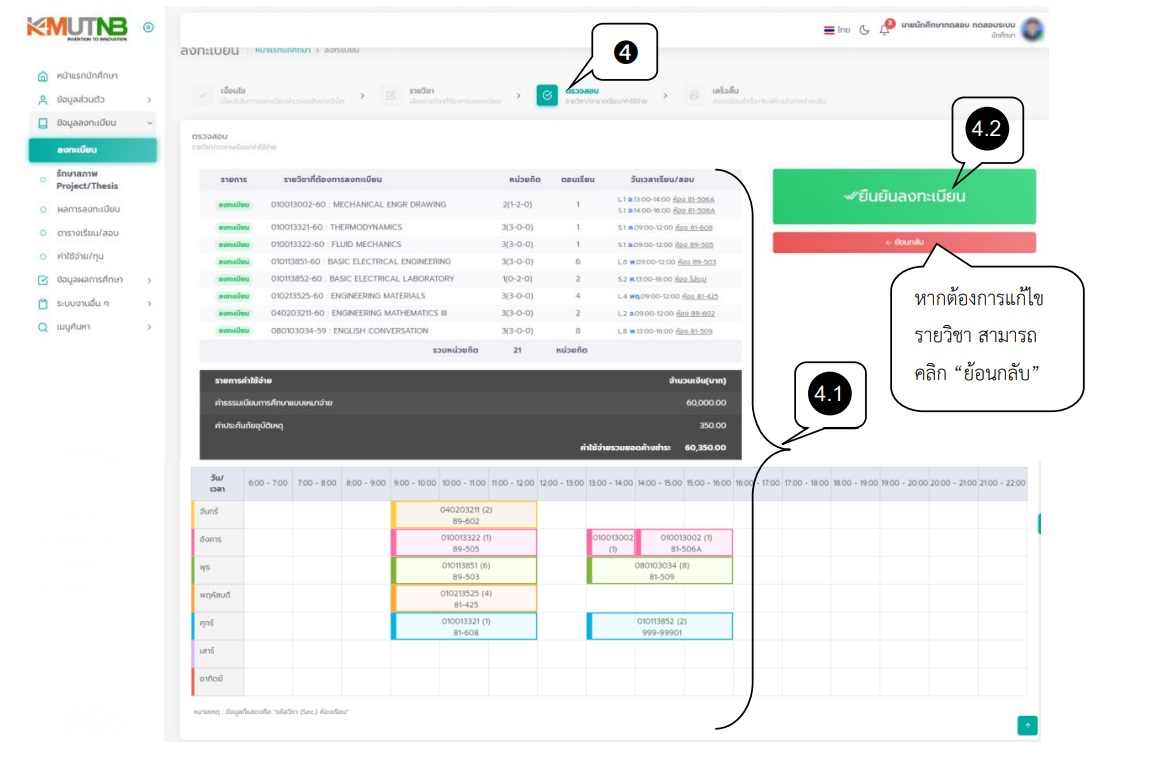Click Tuesday timetable block 010013322 (1)

pos(464,543)
